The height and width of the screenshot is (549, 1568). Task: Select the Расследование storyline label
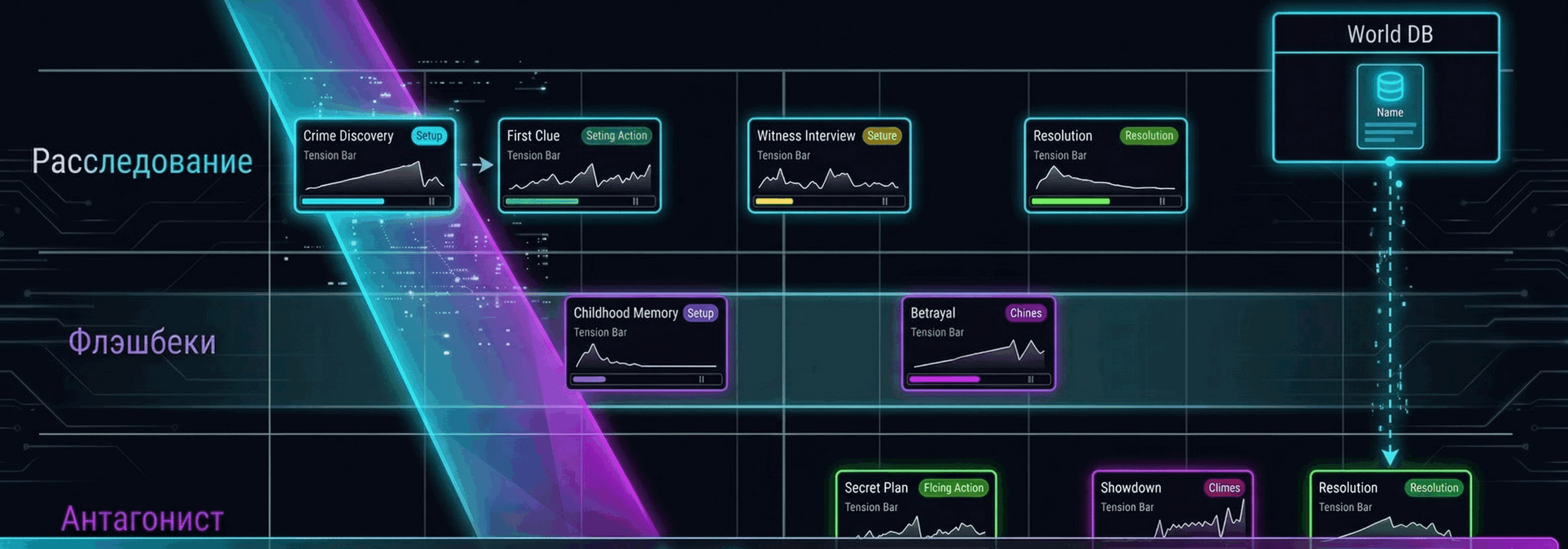[x=142, y=162]
